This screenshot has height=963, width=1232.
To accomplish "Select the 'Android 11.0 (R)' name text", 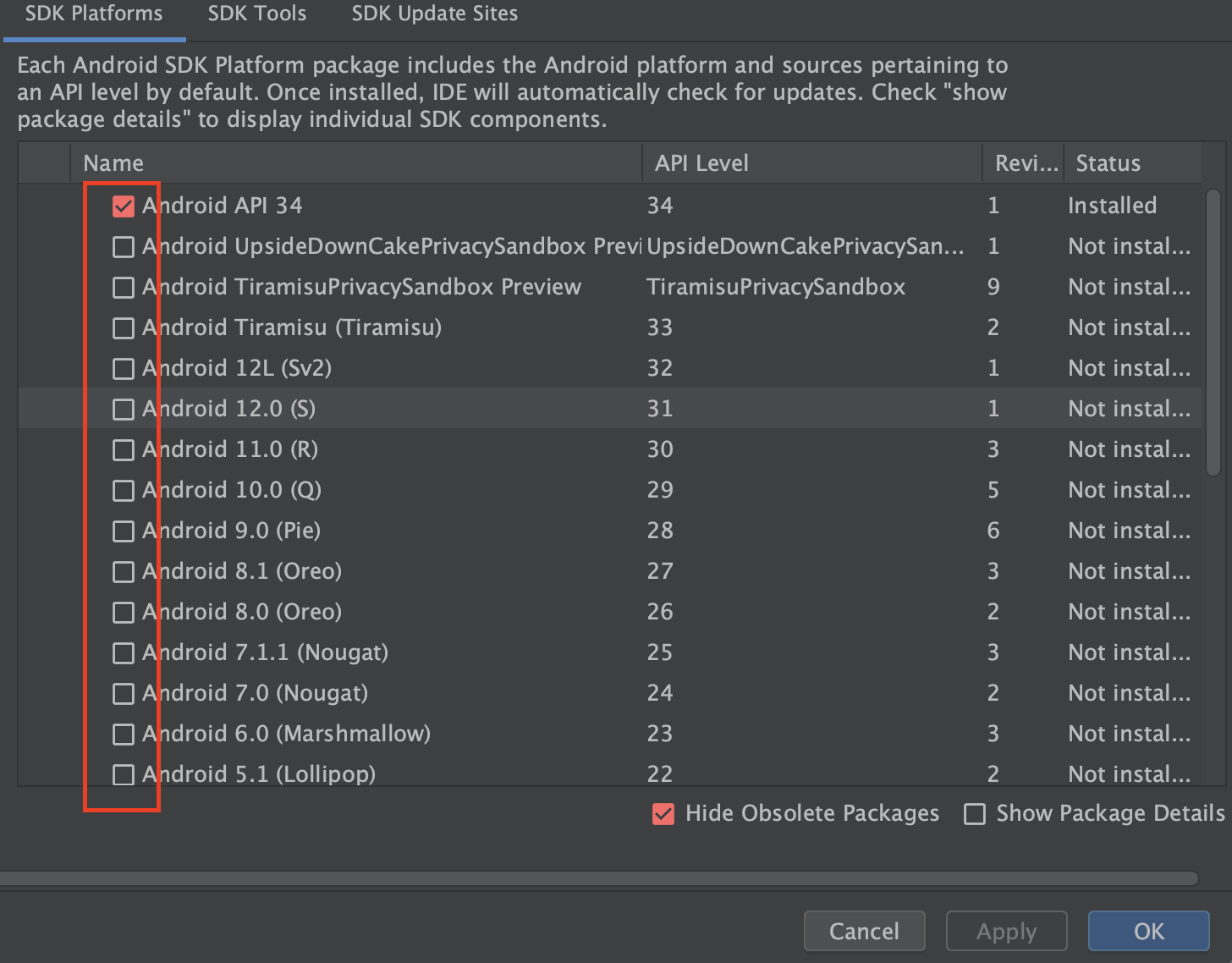I will pos(230,449).
